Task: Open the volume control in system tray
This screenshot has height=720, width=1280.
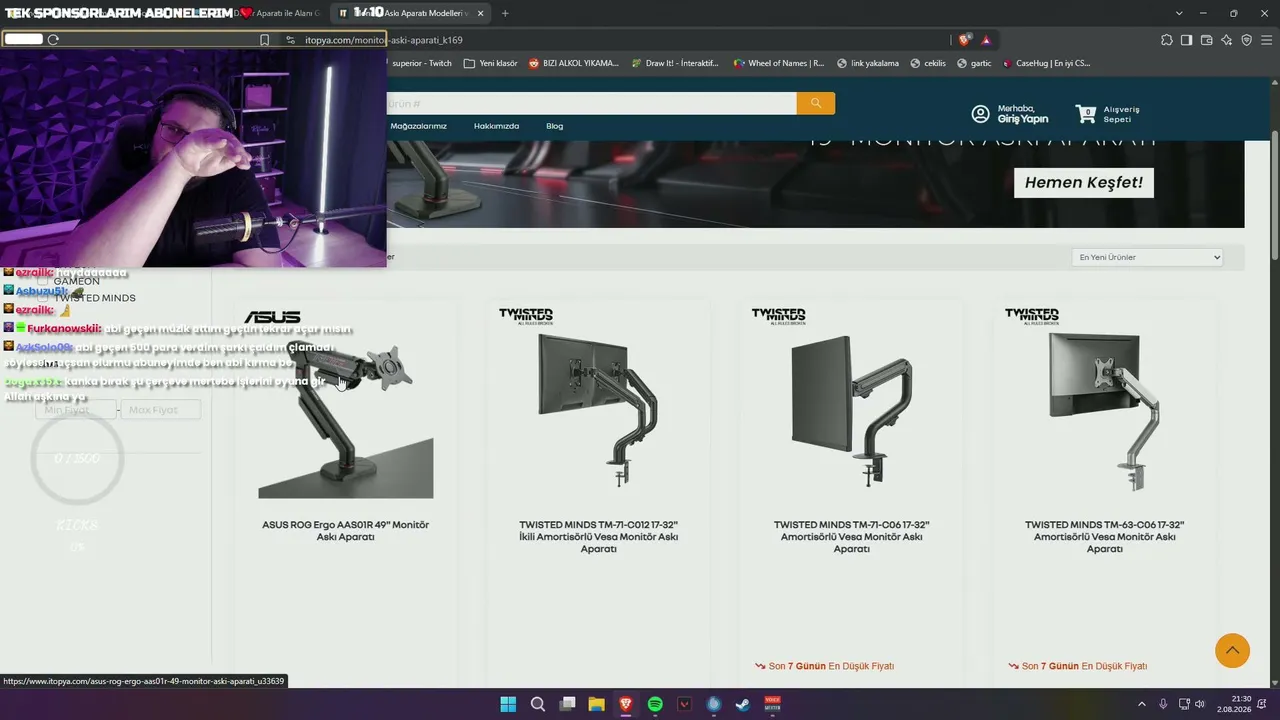Action: (1200, 704)
